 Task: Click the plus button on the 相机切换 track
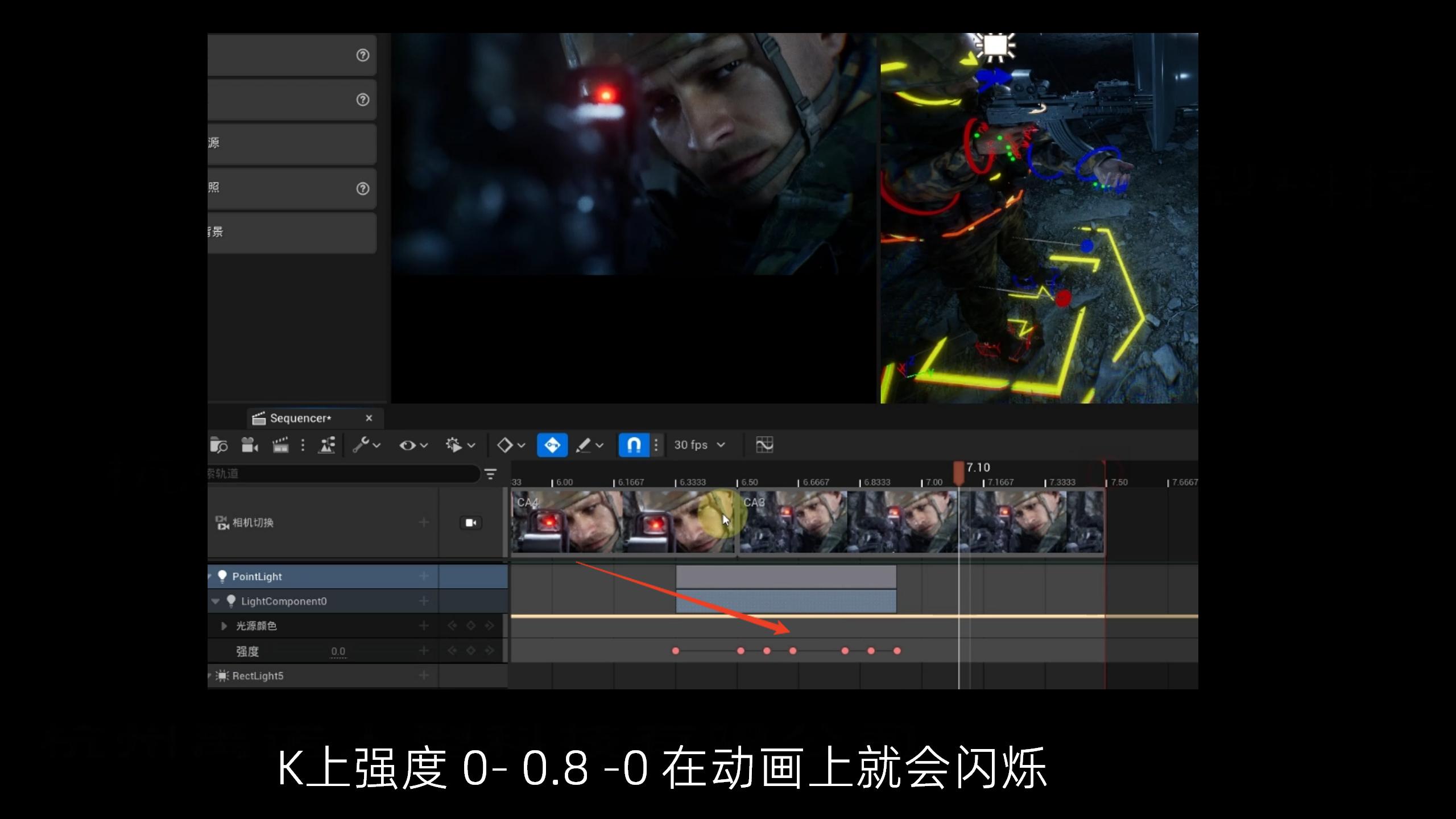pos(424,522)
